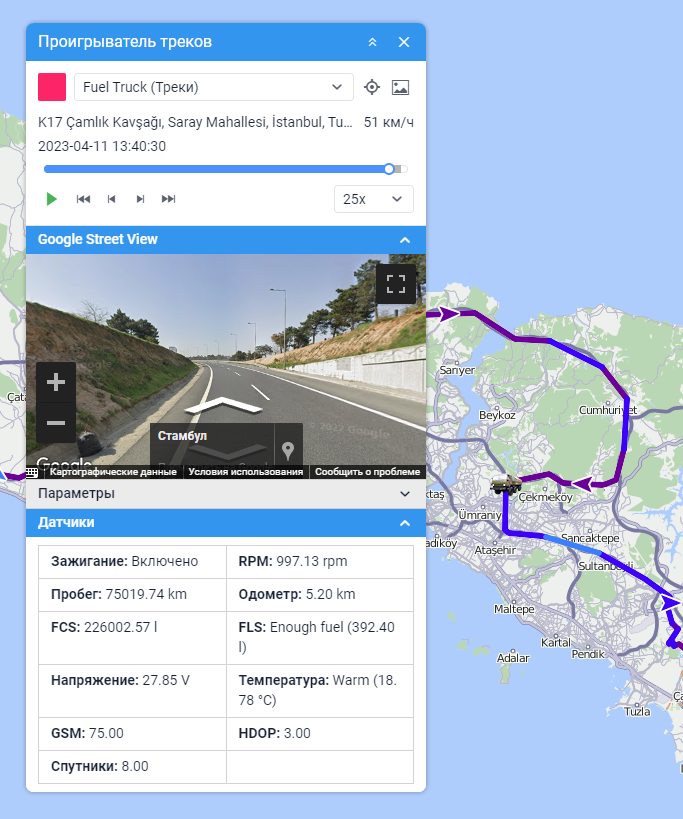Click the truck marker on the map
This screenshot has height=819, width=683.
pyautogui.click(x=505, y=484)
